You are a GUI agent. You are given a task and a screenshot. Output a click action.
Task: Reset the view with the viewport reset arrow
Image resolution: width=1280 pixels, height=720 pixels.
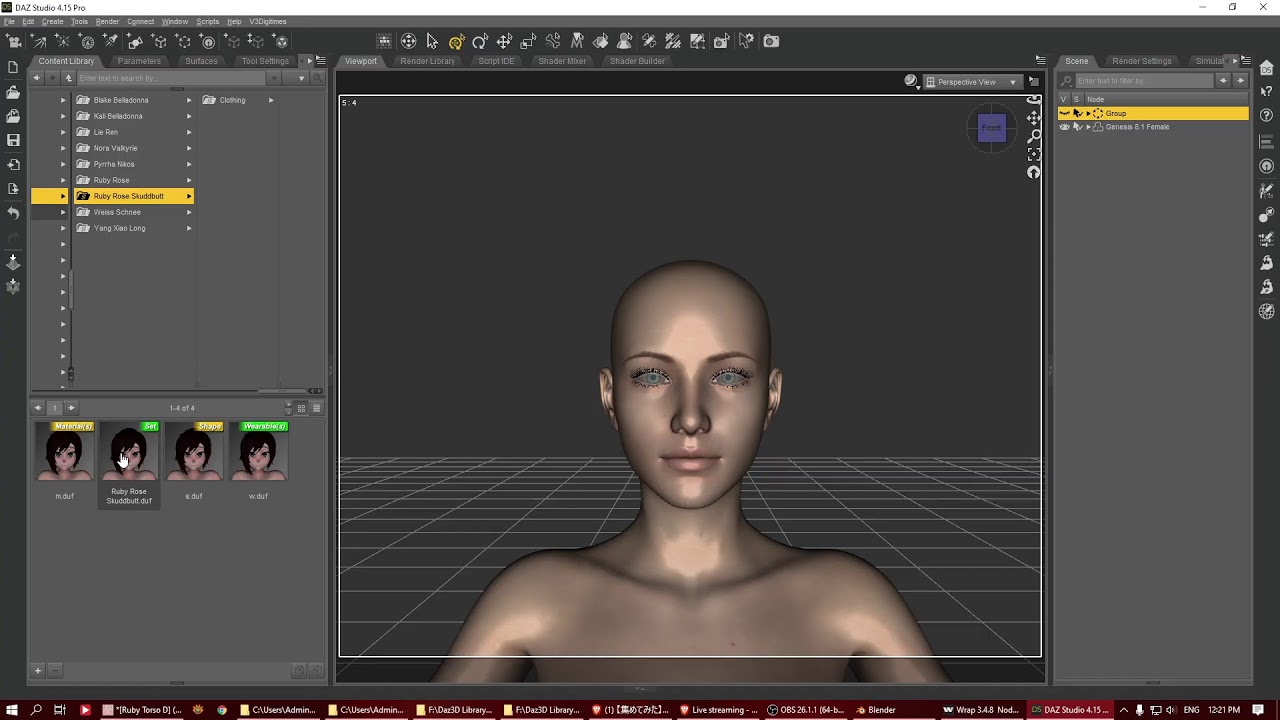[1033, 172]
